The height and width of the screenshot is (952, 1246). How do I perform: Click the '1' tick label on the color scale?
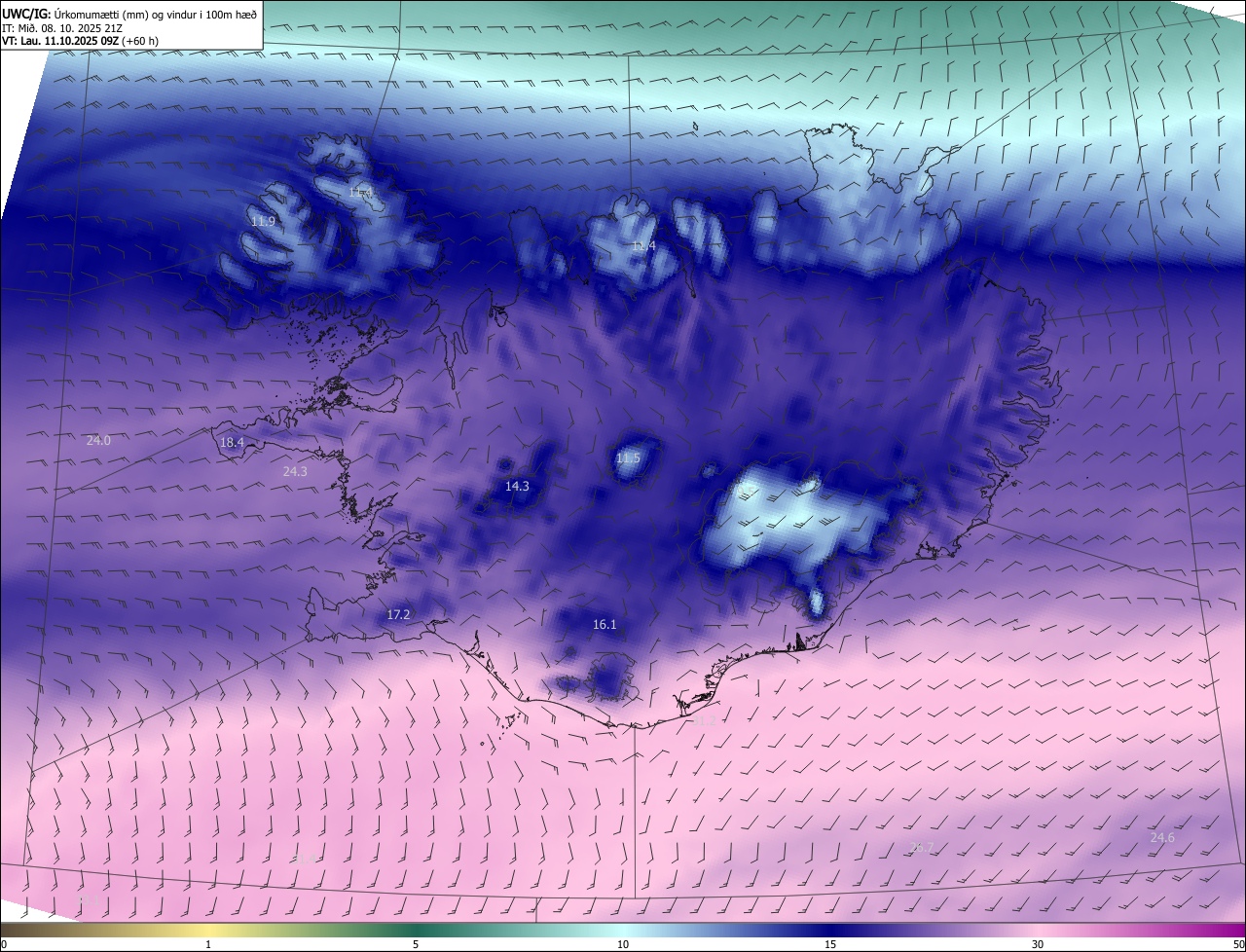pyautogui.click(x=208, y=944)
